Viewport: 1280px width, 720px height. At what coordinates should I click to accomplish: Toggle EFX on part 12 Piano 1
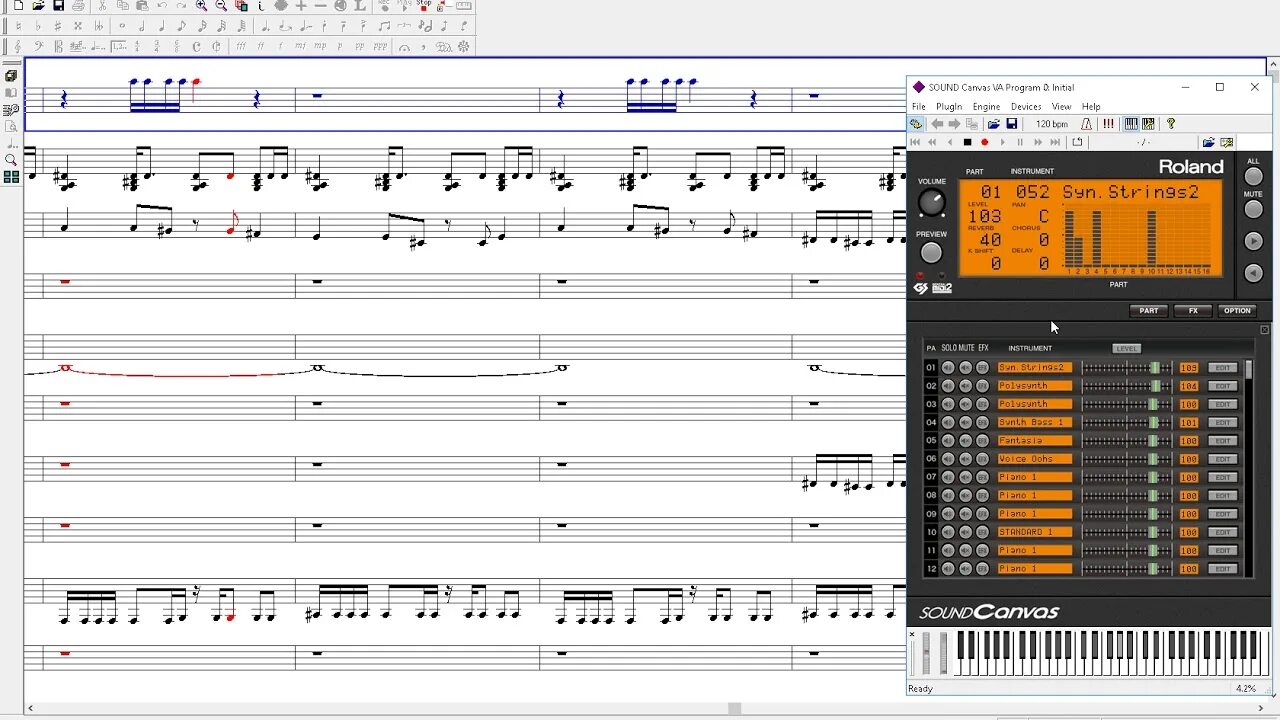982,569
